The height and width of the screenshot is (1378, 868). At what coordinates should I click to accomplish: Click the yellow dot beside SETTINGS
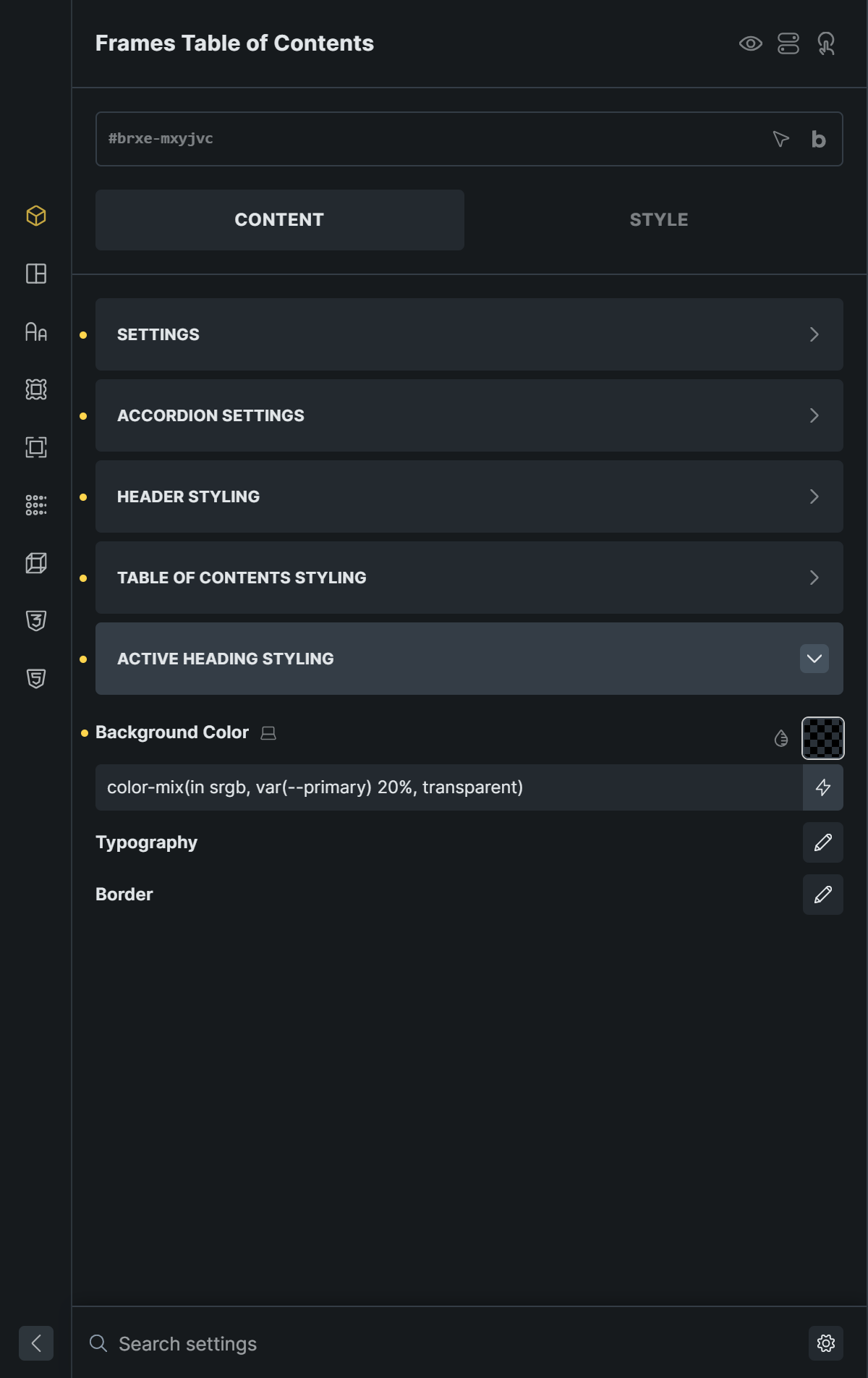83,335
